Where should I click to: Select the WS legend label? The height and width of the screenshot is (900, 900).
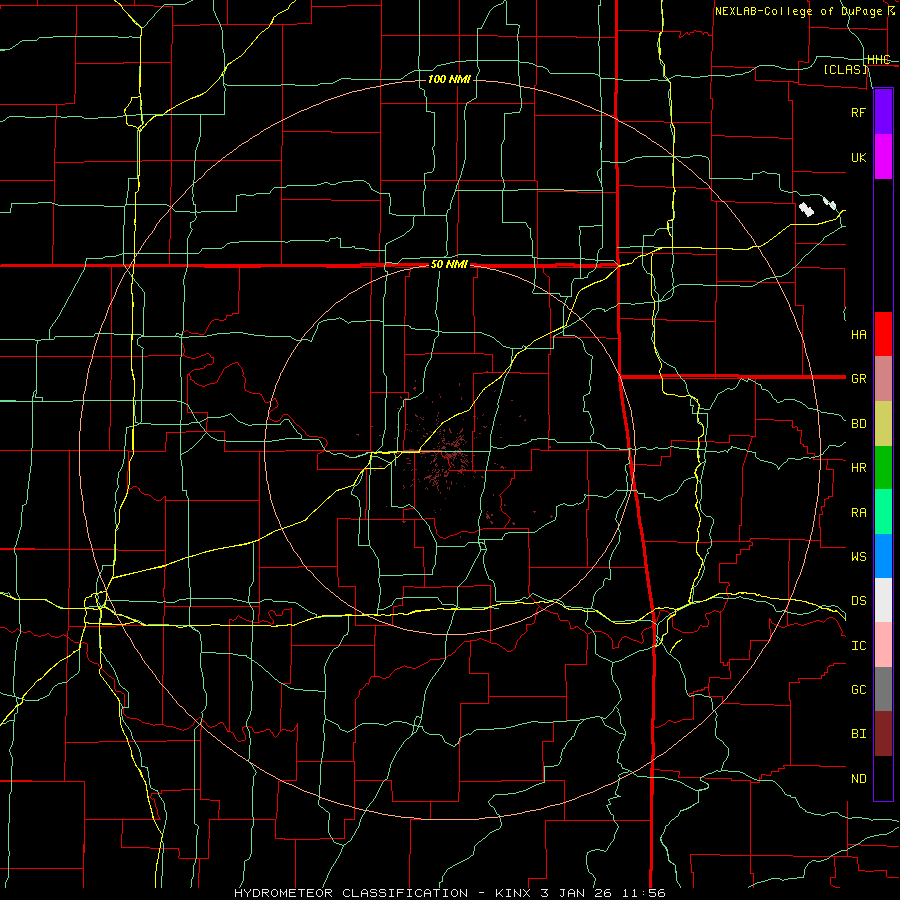click(x=858, y=557)
